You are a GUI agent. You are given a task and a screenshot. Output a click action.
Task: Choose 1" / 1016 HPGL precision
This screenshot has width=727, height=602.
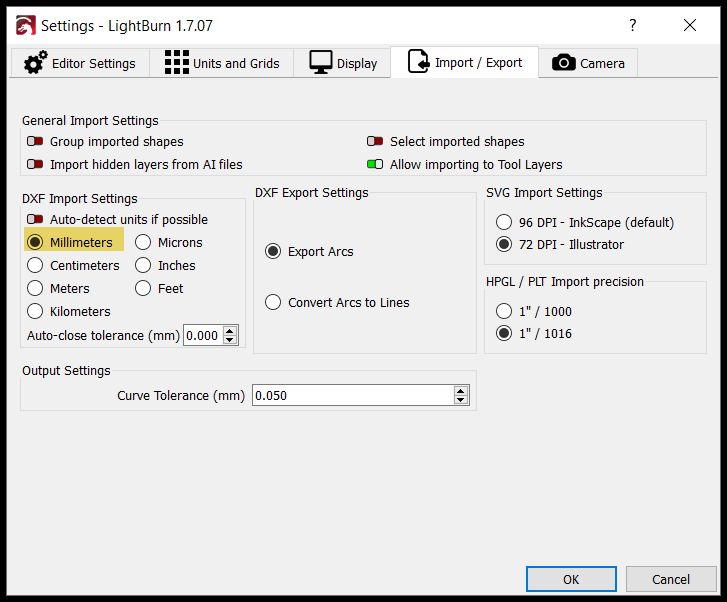[504, 333]
